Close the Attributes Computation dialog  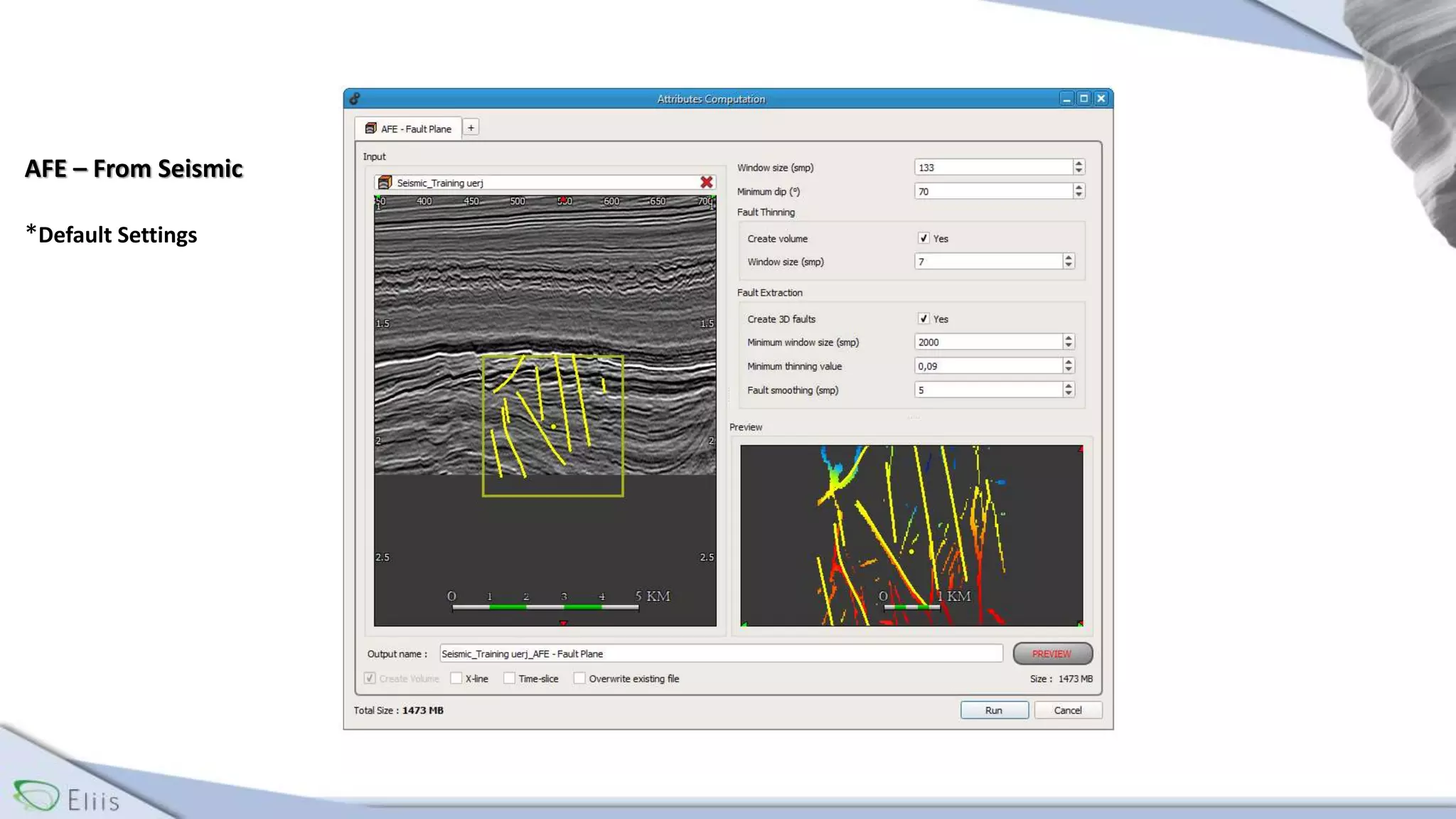(1101, 99)
